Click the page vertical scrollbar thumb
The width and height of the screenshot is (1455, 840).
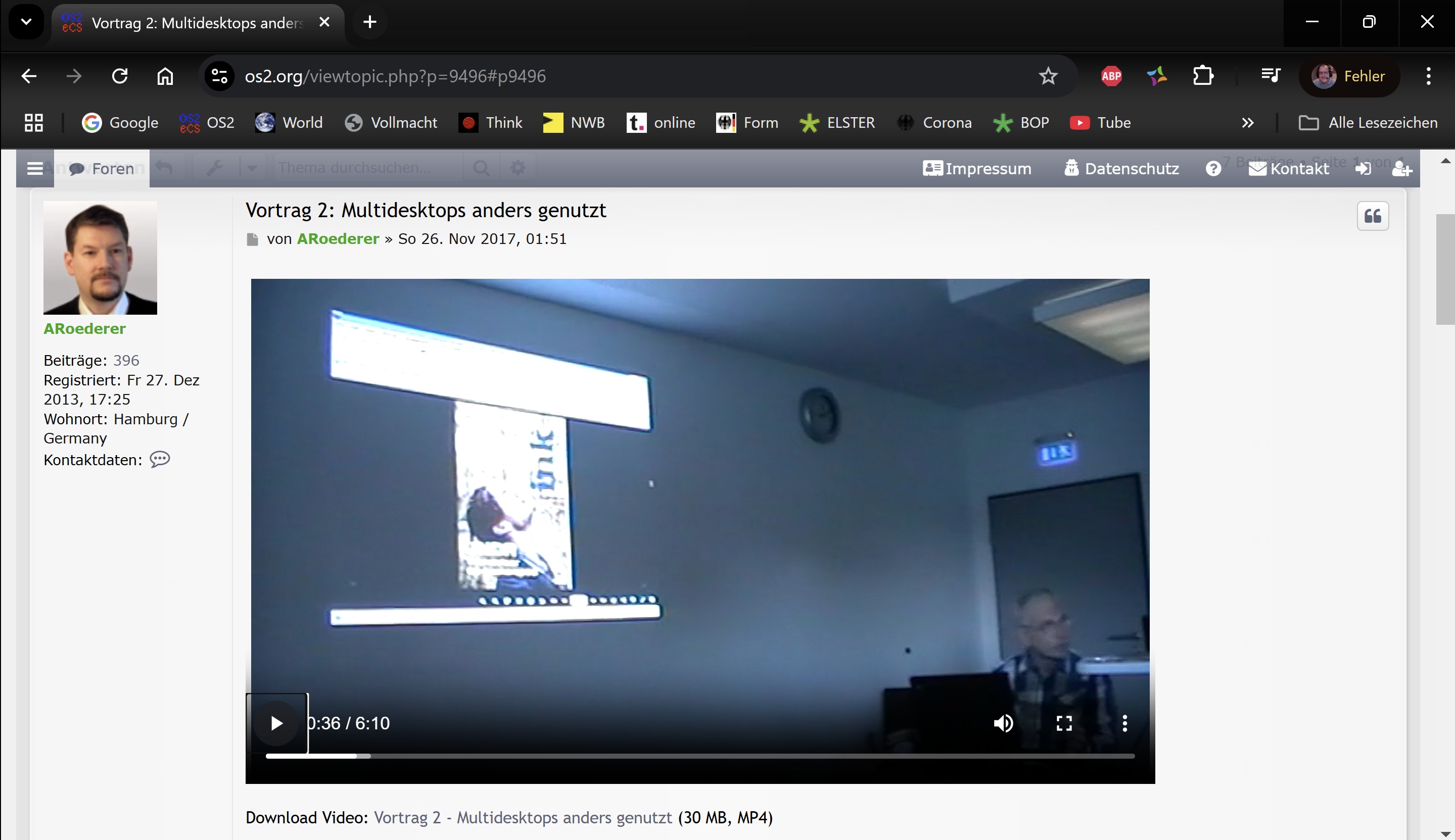coord(1445,269)
